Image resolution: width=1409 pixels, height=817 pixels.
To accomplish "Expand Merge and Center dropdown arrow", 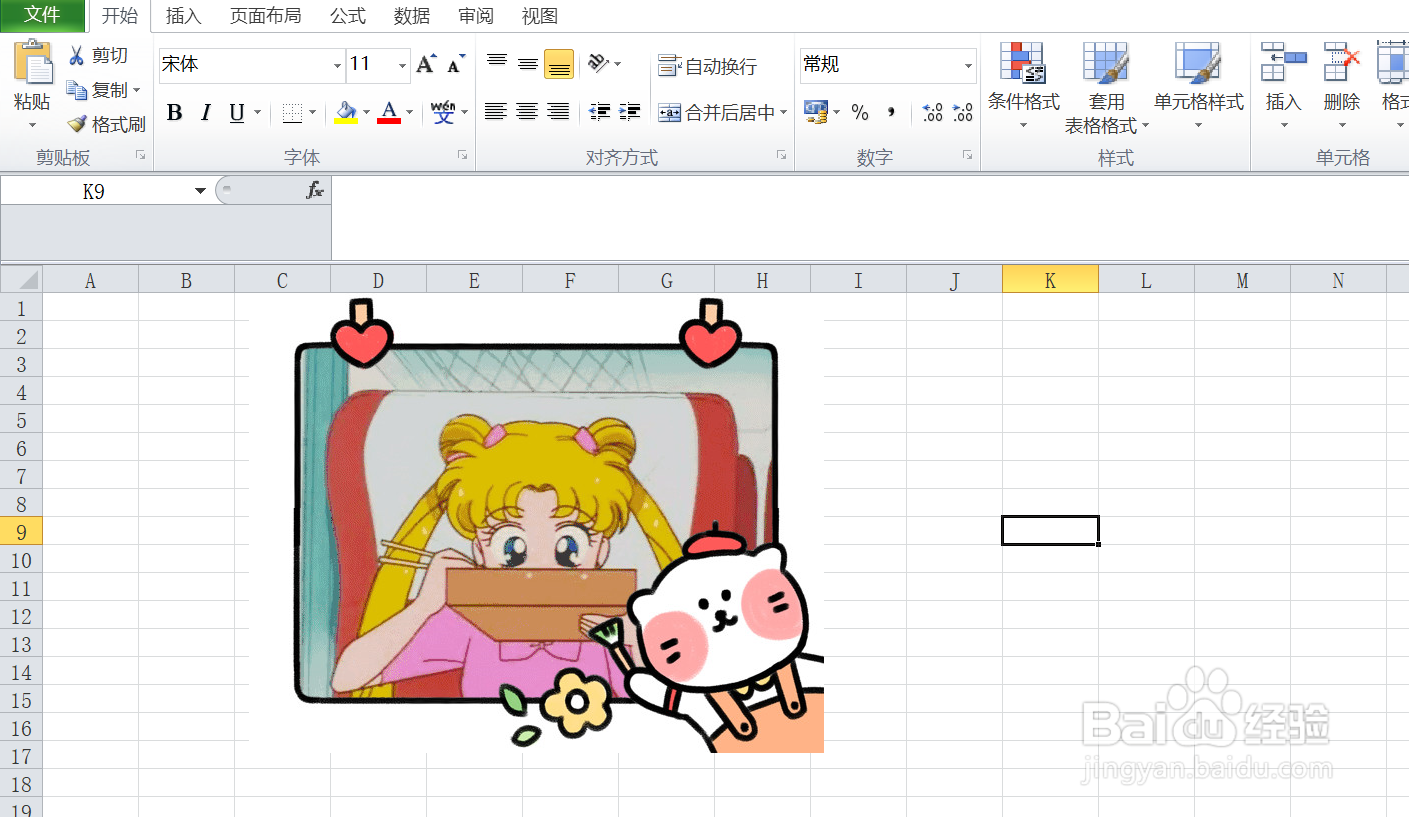I will click(784, 113).
